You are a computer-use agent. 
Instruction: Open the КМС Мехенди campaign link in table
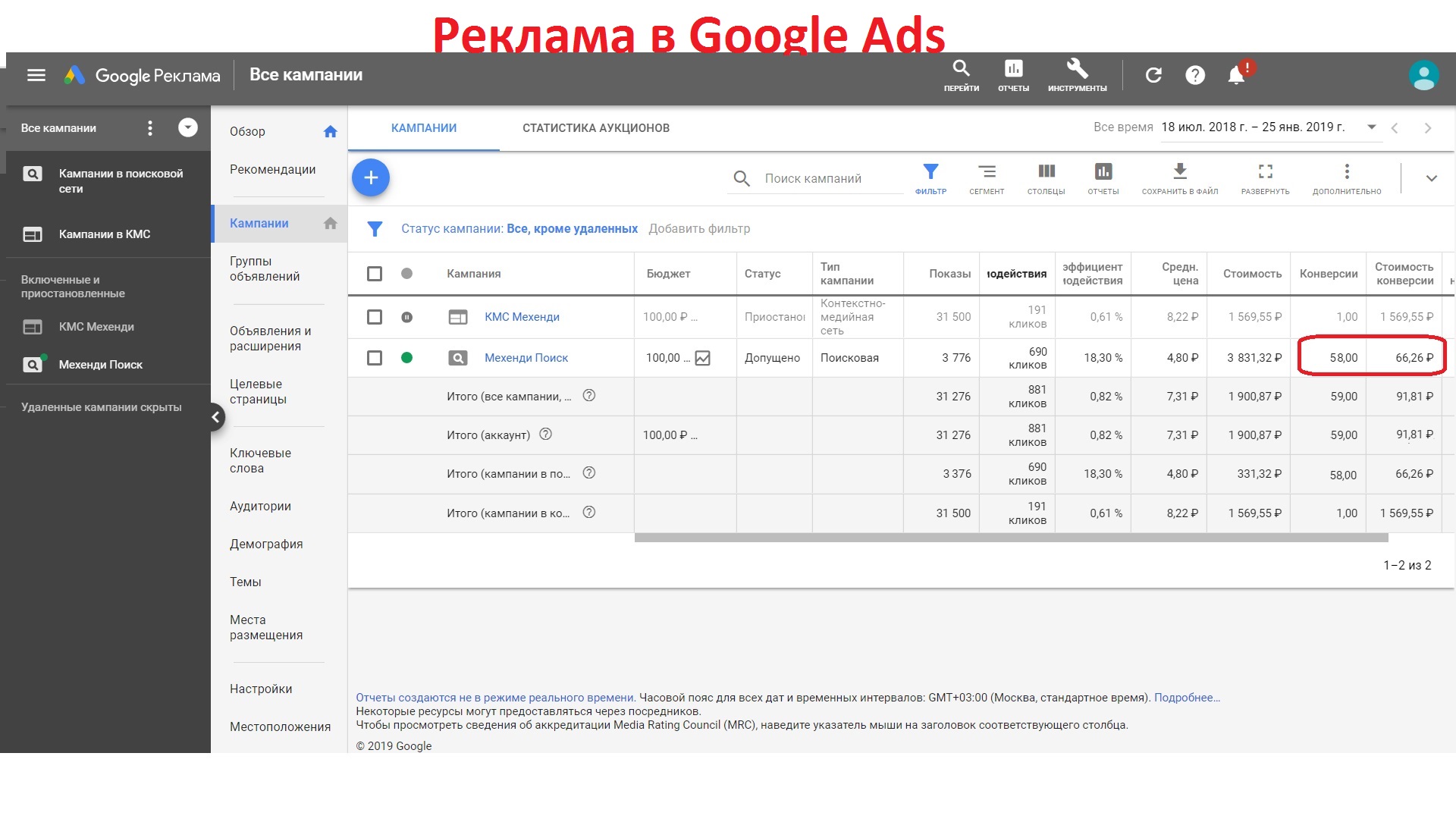pyautogui.click(x=522, y=317)
